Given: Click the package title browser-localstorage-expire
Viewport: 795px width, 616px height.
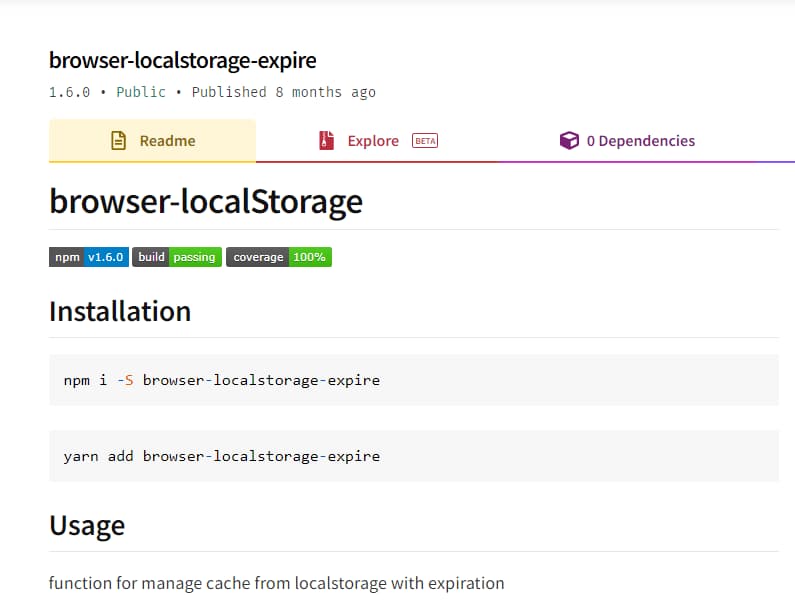Looking at the screenshot, I should [183, 60].
